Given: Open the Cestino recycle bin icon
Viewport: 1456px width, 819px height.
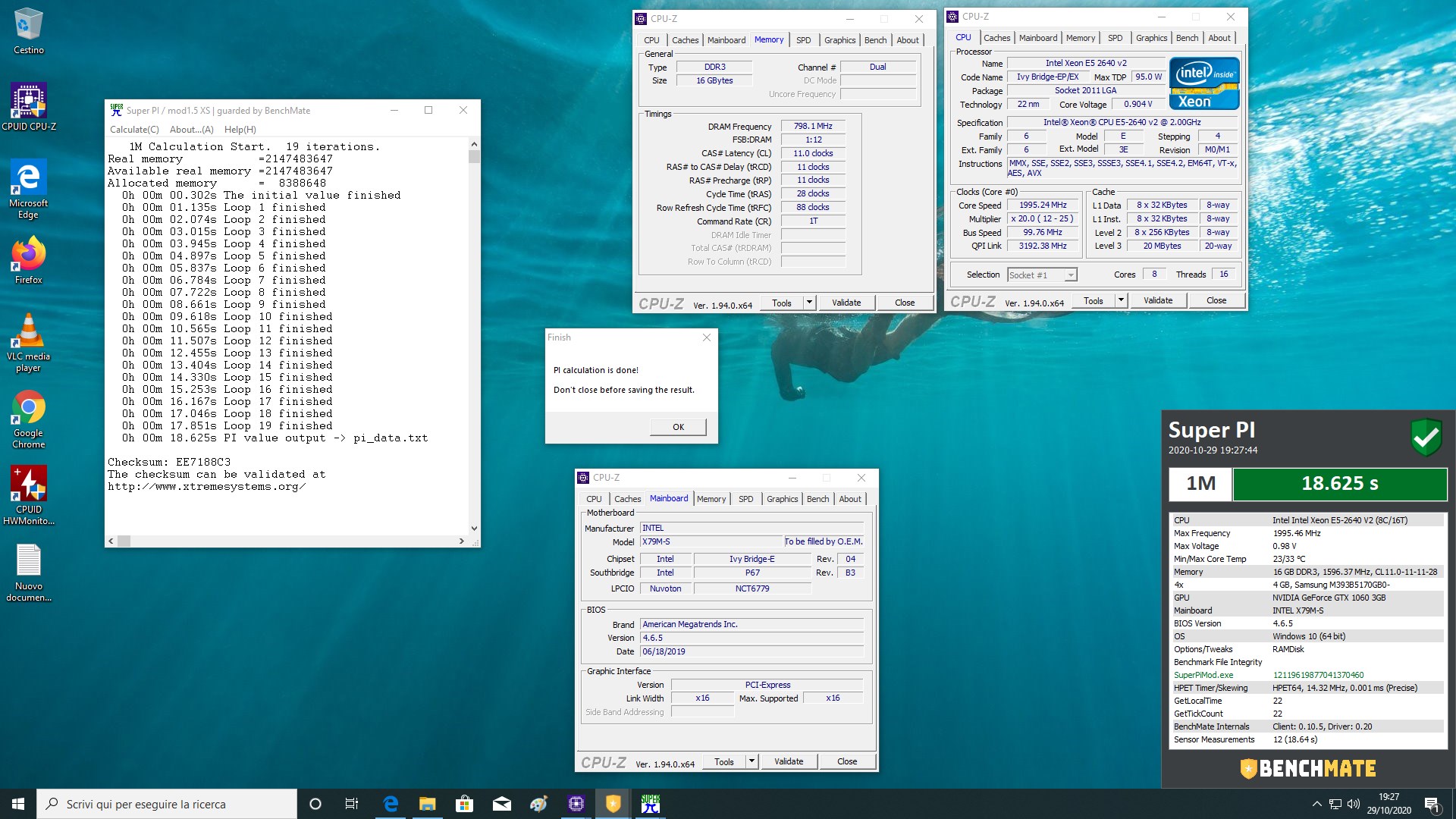Looking at the screenshot, I should point(28,31).
